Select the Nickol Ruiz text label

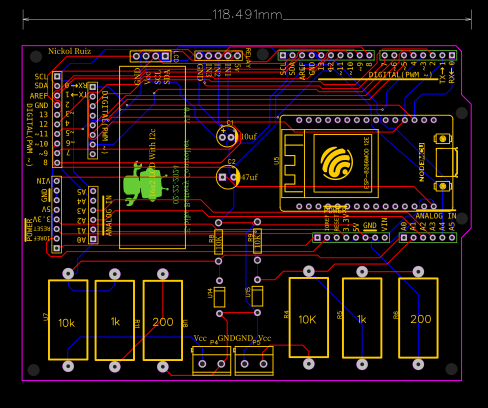69,51
